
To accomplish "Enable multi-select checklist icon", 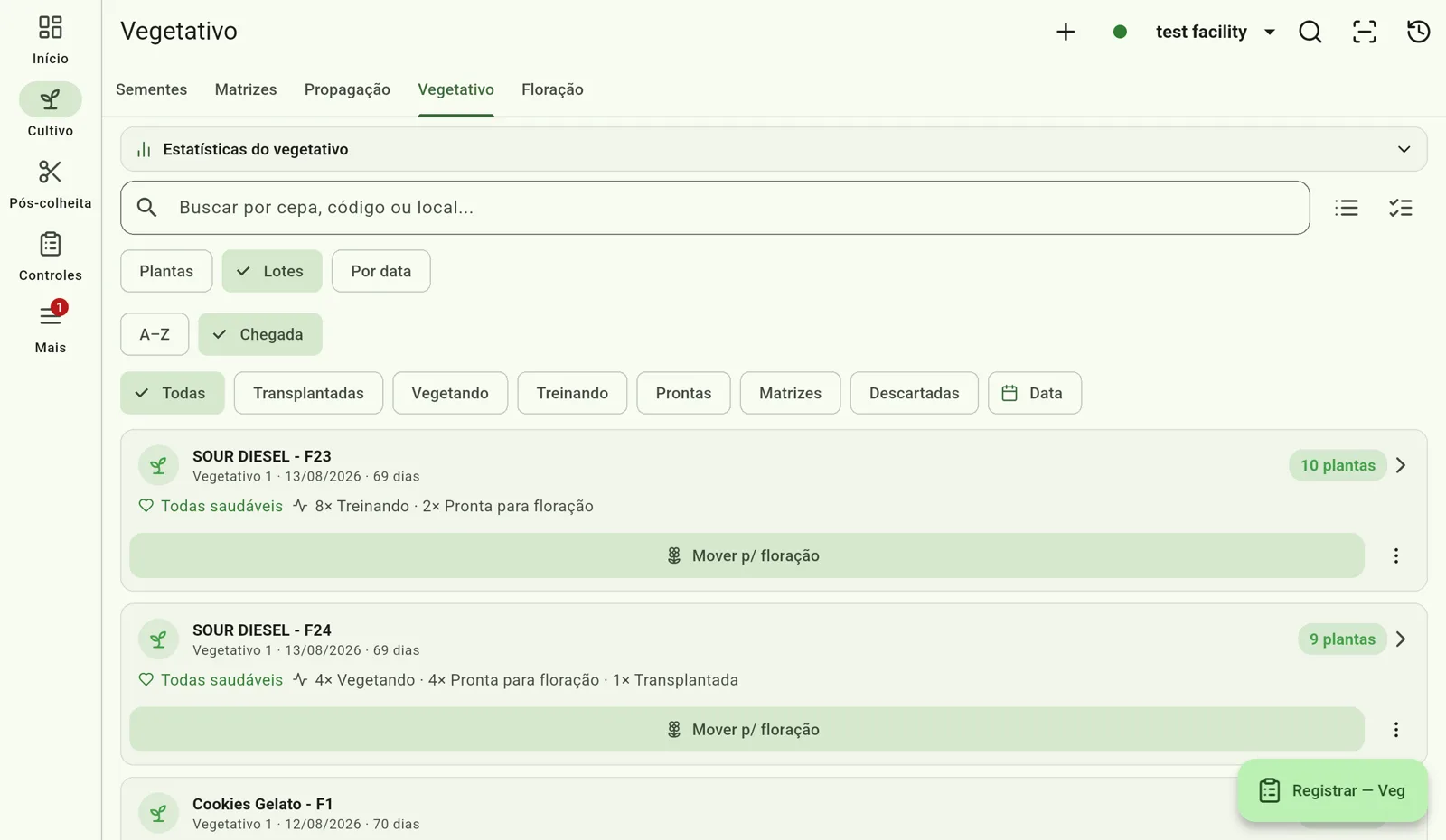I will [x=1401, y=208].
